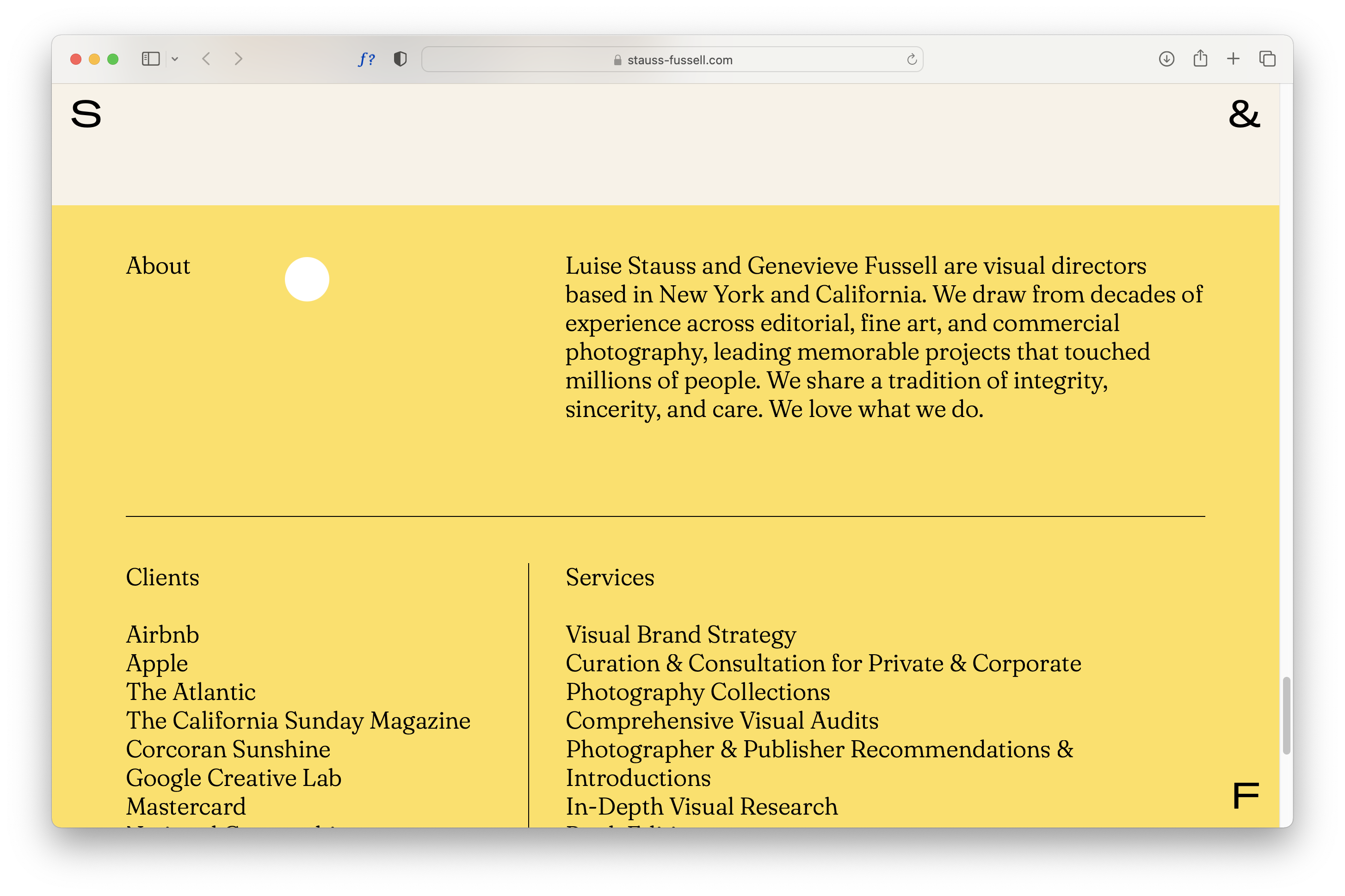The image size is (1345, 896).
Task: Go forward with the forward arrow
Action: [238, 59]
